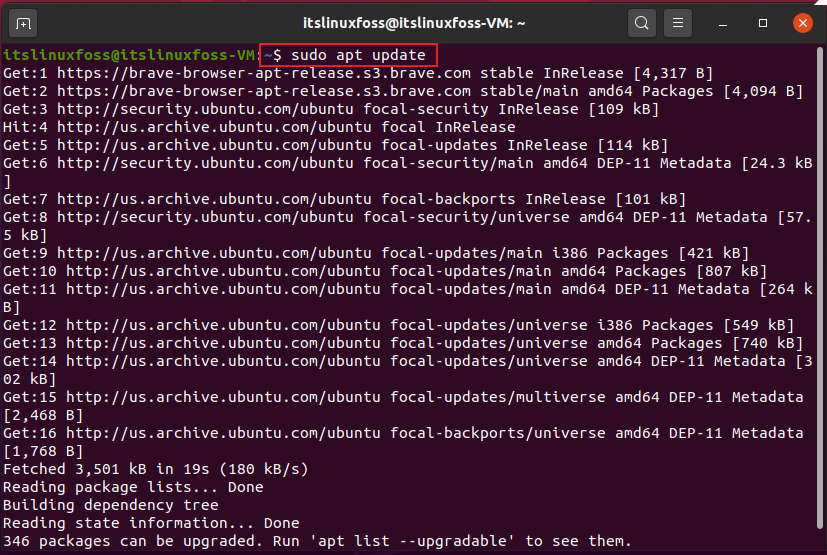Click the terminal vertical scrollbar
The width and height of the screenshot is (827, 555).
click(x=819, y=288)
